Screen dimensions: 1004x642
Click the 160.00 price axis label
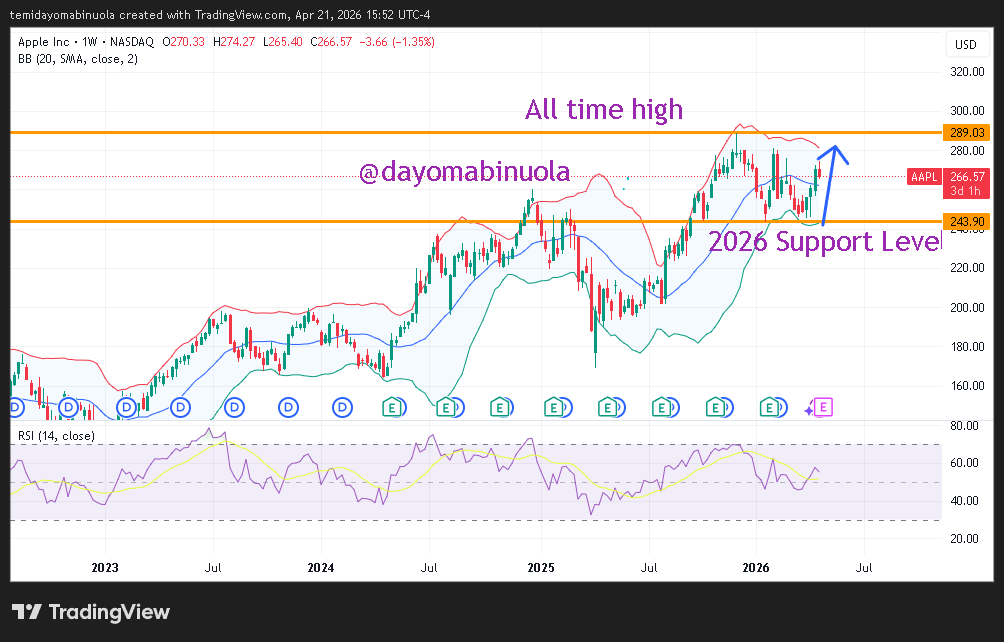(967, 385)
